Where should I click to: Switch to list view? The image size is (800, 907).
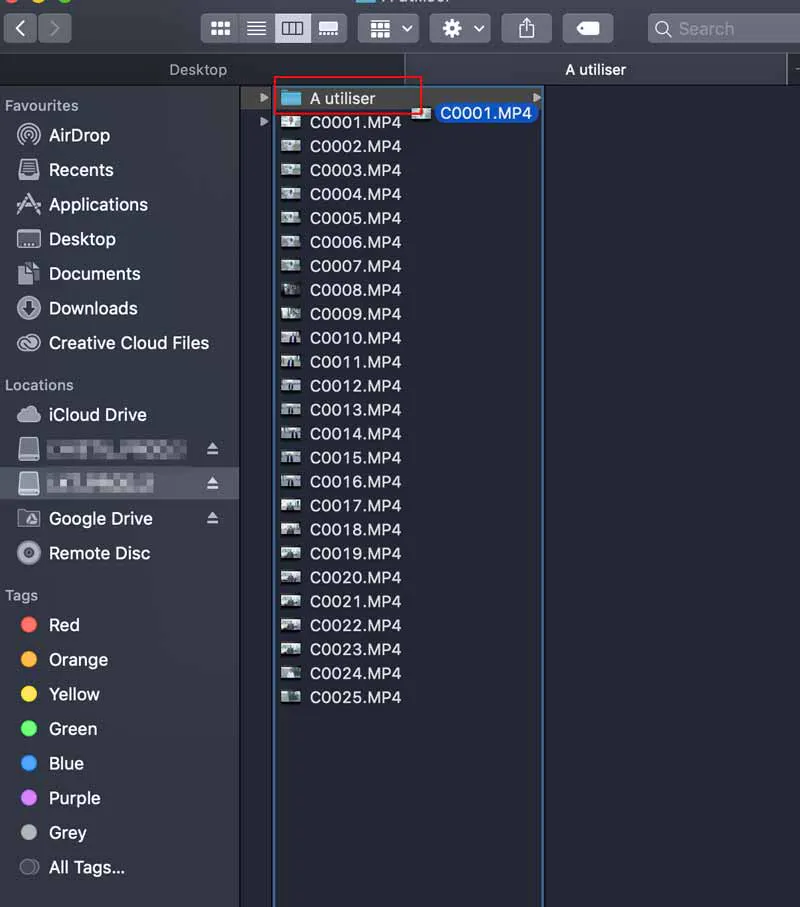pyautogui.click(x=256, y=28)
